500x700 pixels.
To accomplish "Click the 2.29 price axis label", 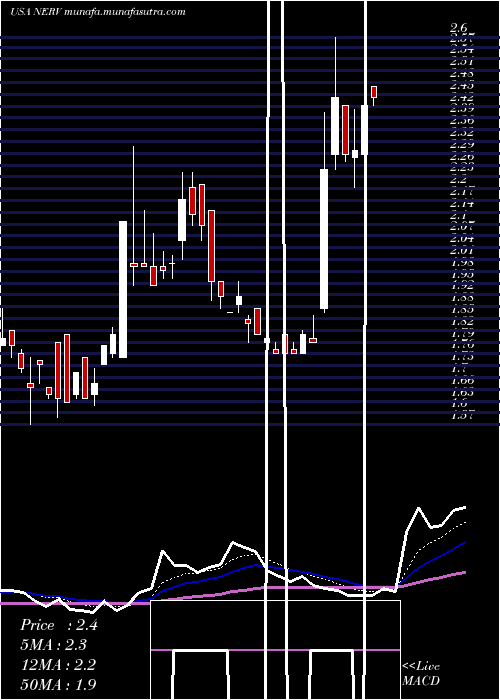I will click(x=462, y=145).
